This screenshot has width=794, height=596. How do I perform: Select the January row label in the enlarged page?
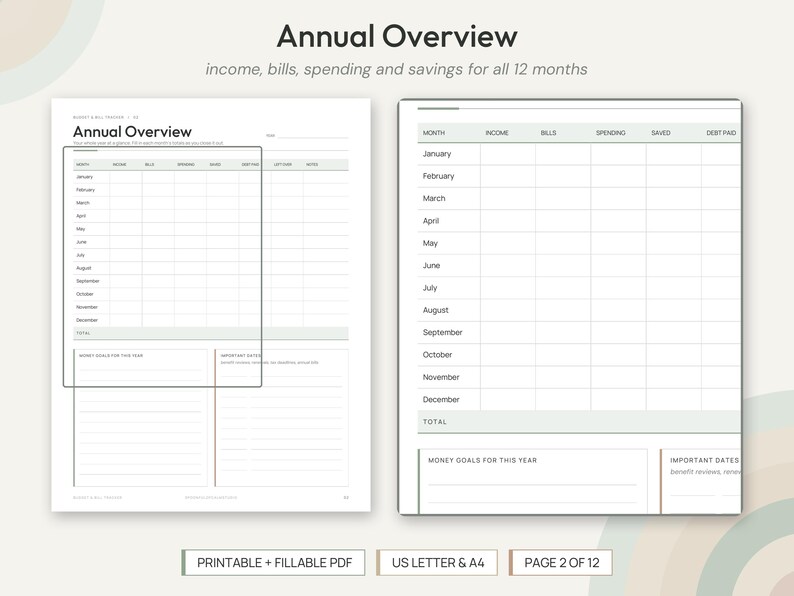437,154
